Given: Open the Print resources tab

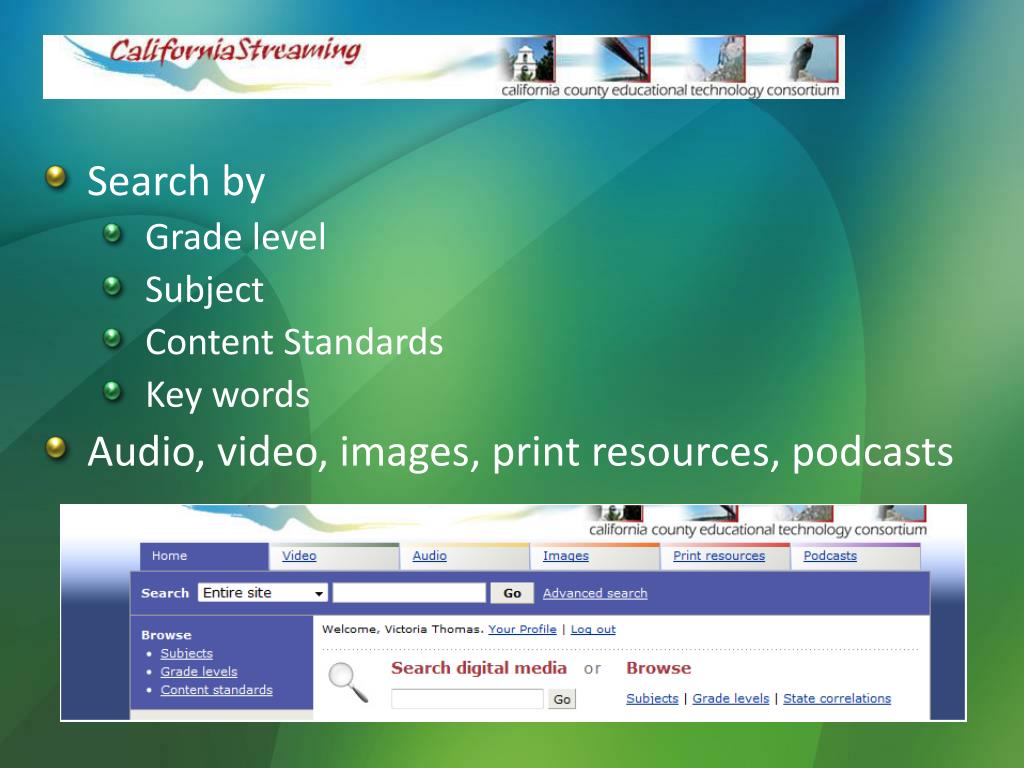Looking at the screenshot, I should (x=718, y=556).
